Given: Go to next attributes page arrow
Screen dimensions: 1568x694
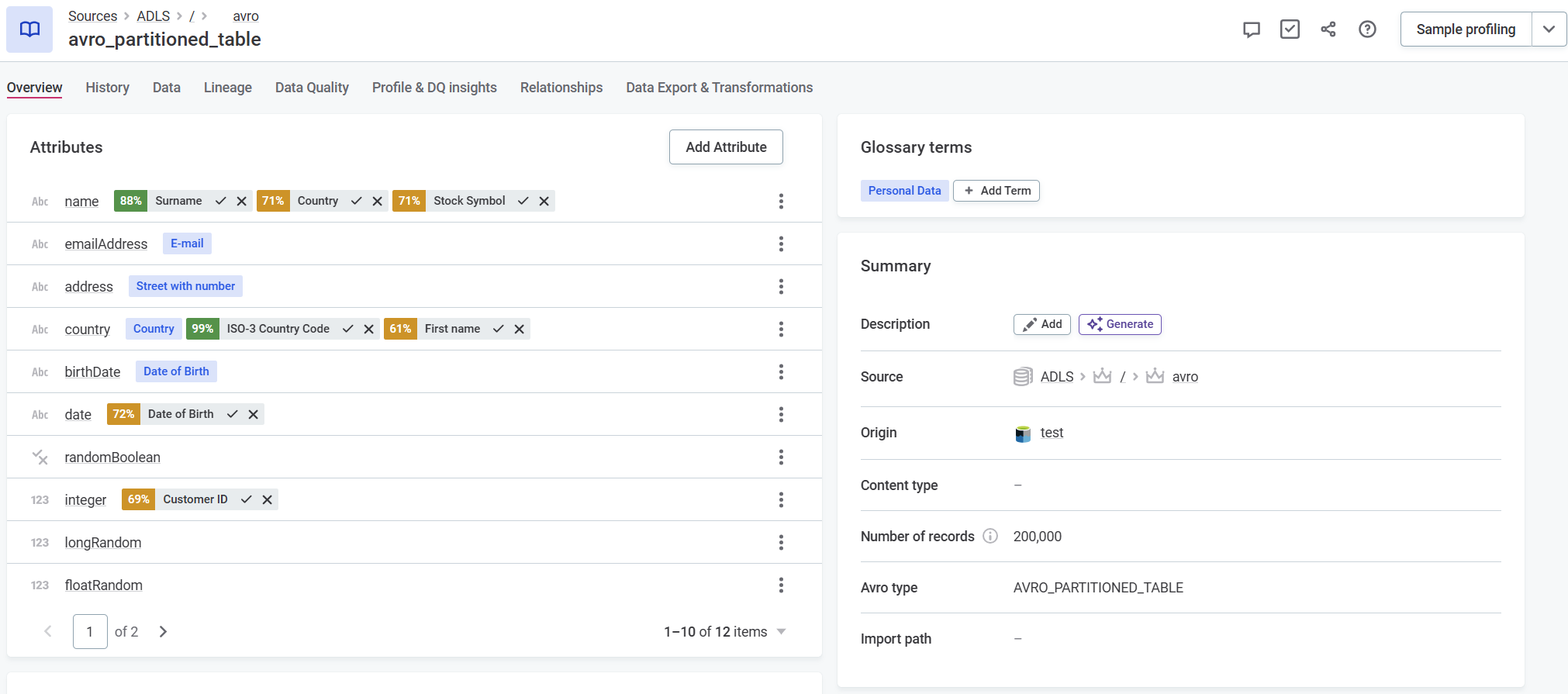Looking at the screenshot, I should click(163, 632).
